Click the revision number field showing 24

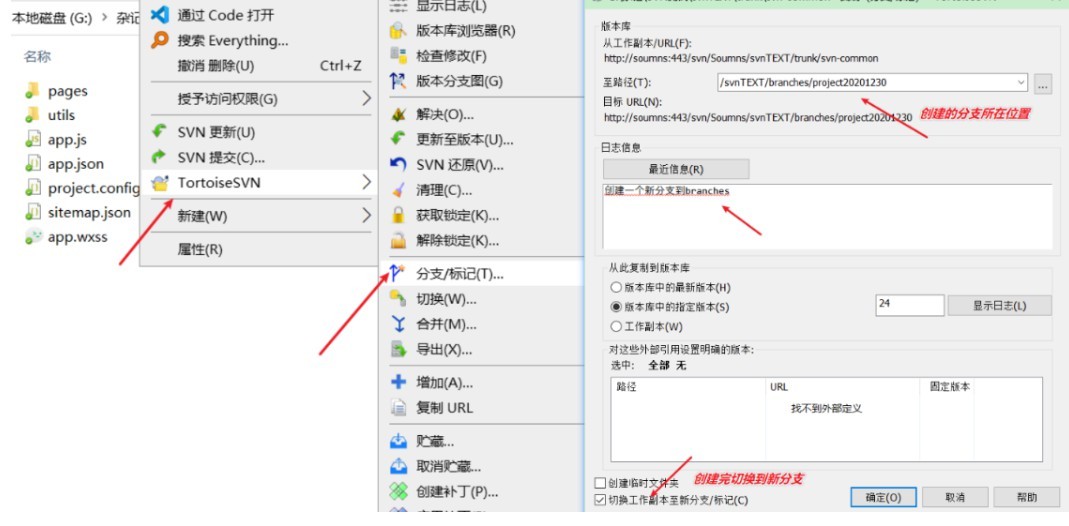tap(909, 305)
